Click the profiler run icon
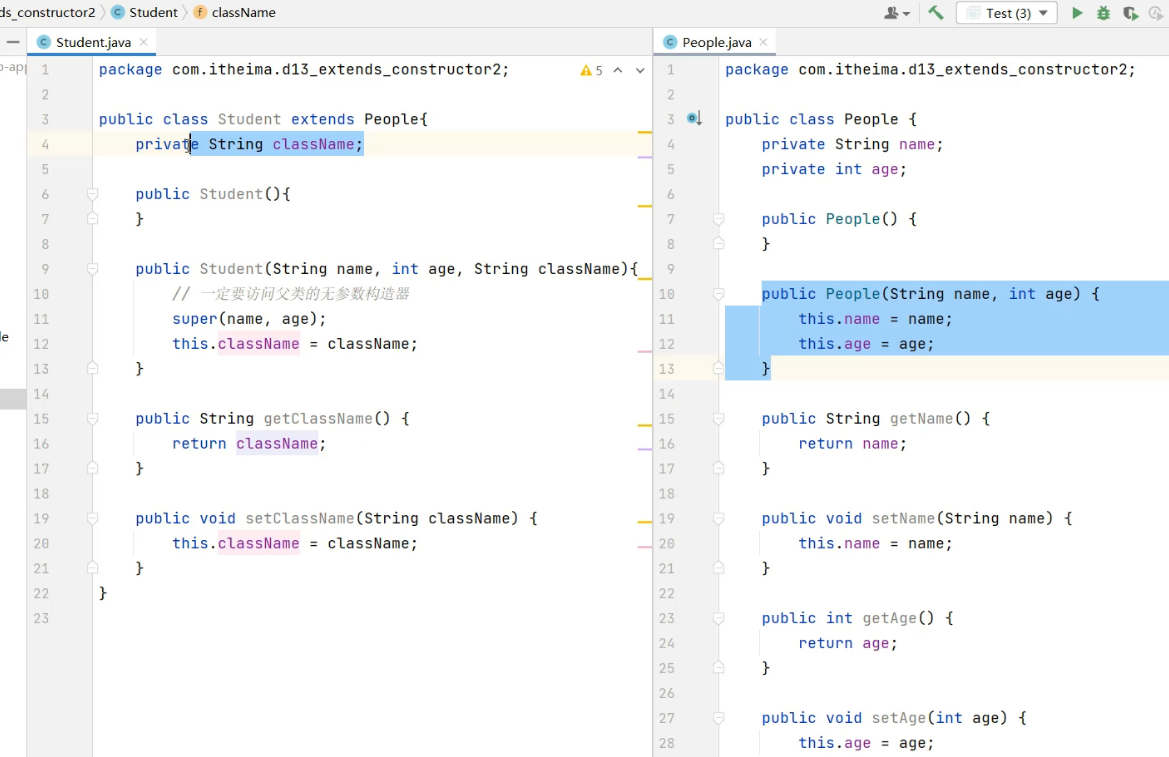This screenshot has width=1169, height=757. 1156,13
